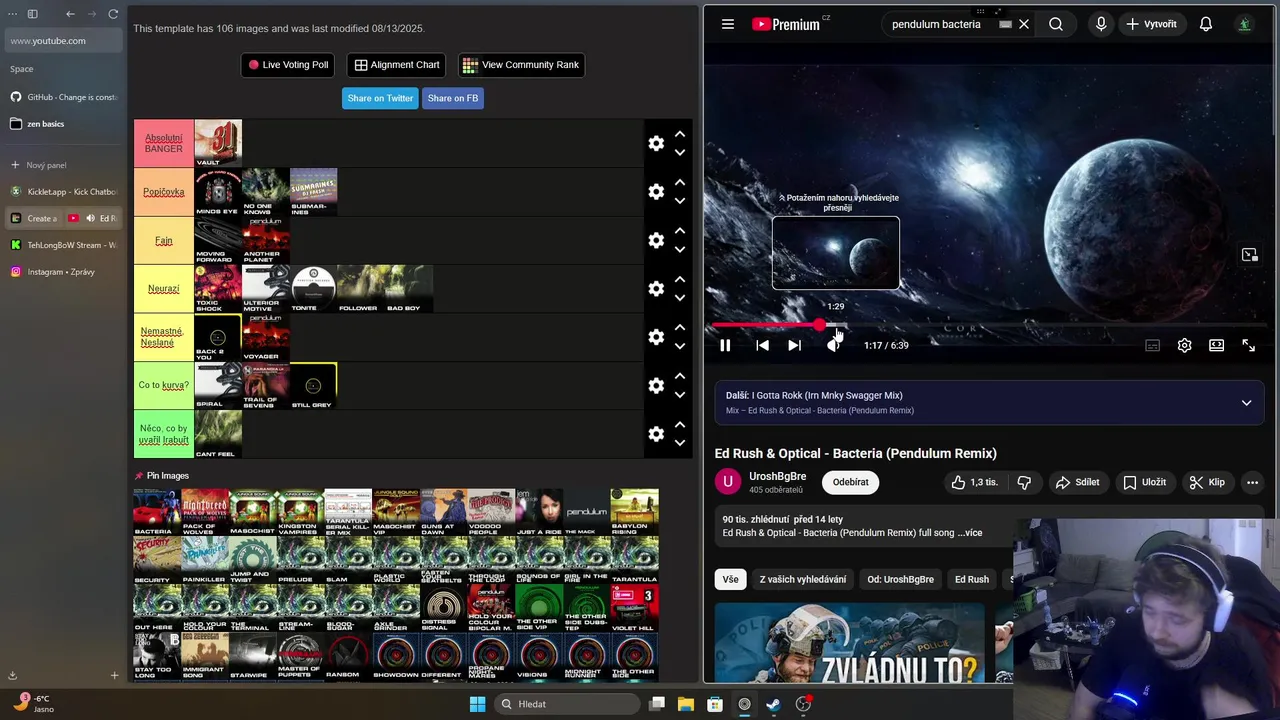Open the zen basics folder
The width and height of the screenshot is (1280, 720).
(x=64, y=124)
